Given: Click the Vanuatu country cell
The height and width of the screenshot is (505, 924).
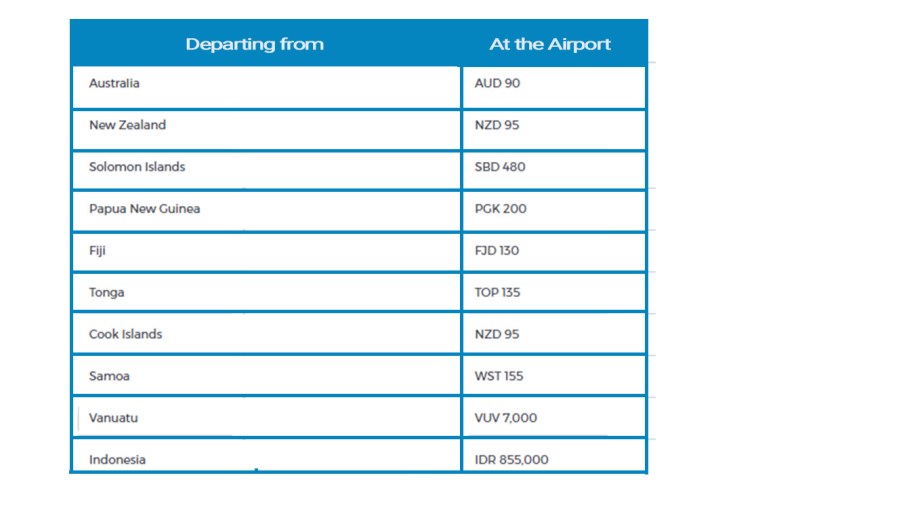Looking at the screenshot, I should pyautogui.click(x=266, y=418).
